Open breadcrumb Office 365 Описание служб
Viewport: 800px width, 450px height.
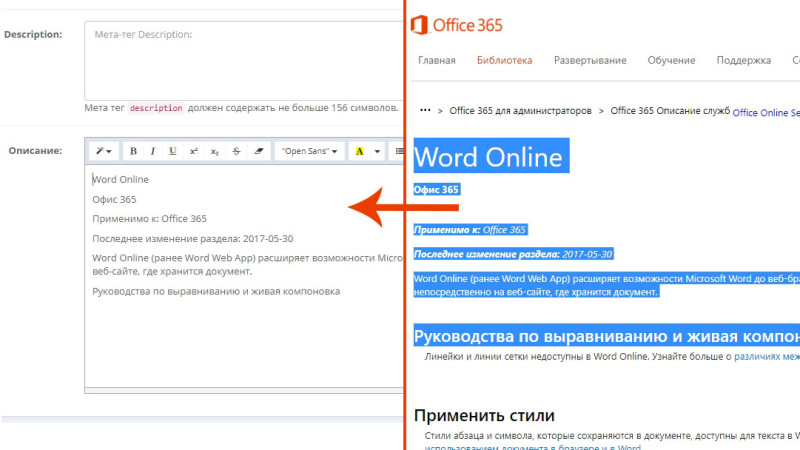[670, 111]
